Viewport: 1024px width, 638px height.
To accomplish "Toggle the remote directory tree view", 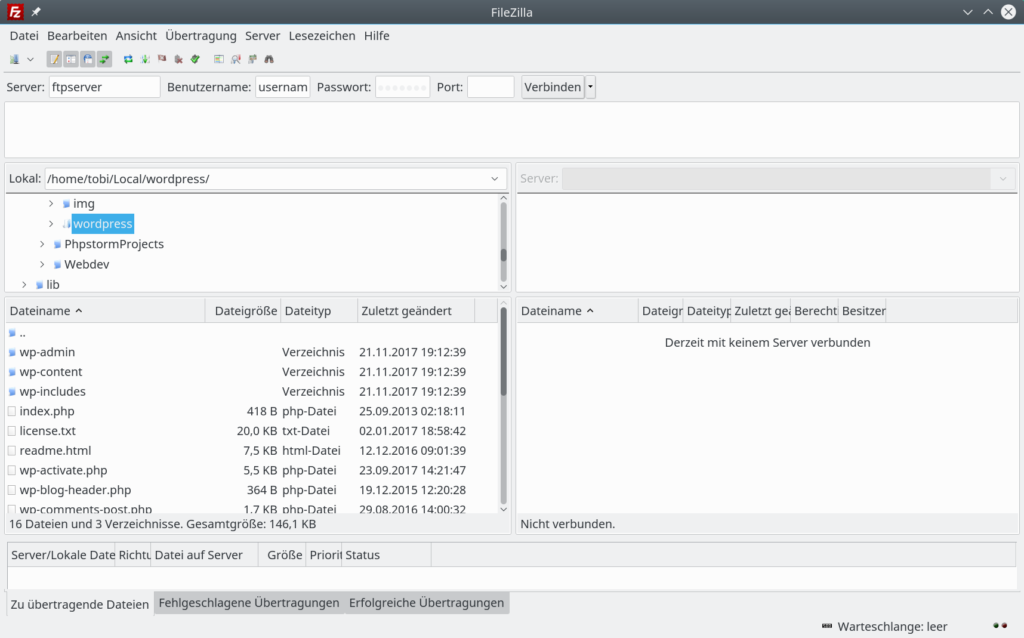I will click(x=88, y=59).
